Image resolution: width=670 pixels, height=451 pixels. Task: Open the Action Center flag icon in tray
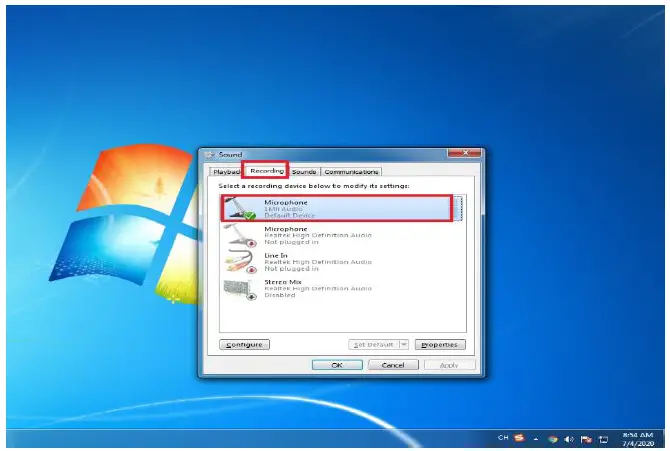click(x=586, y=439)
